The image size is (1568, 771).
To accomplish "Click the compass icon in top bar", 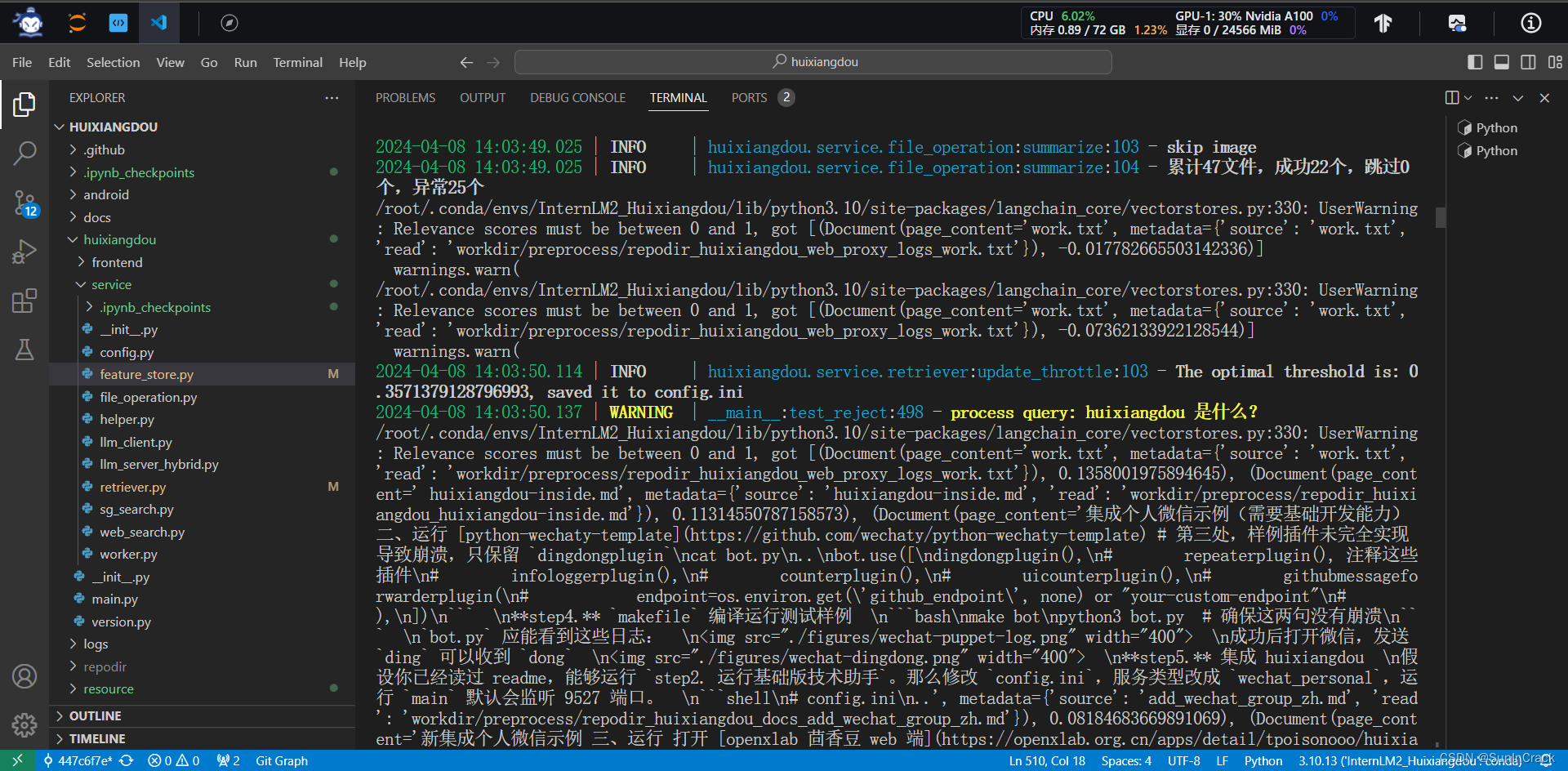I will point(229,23).
